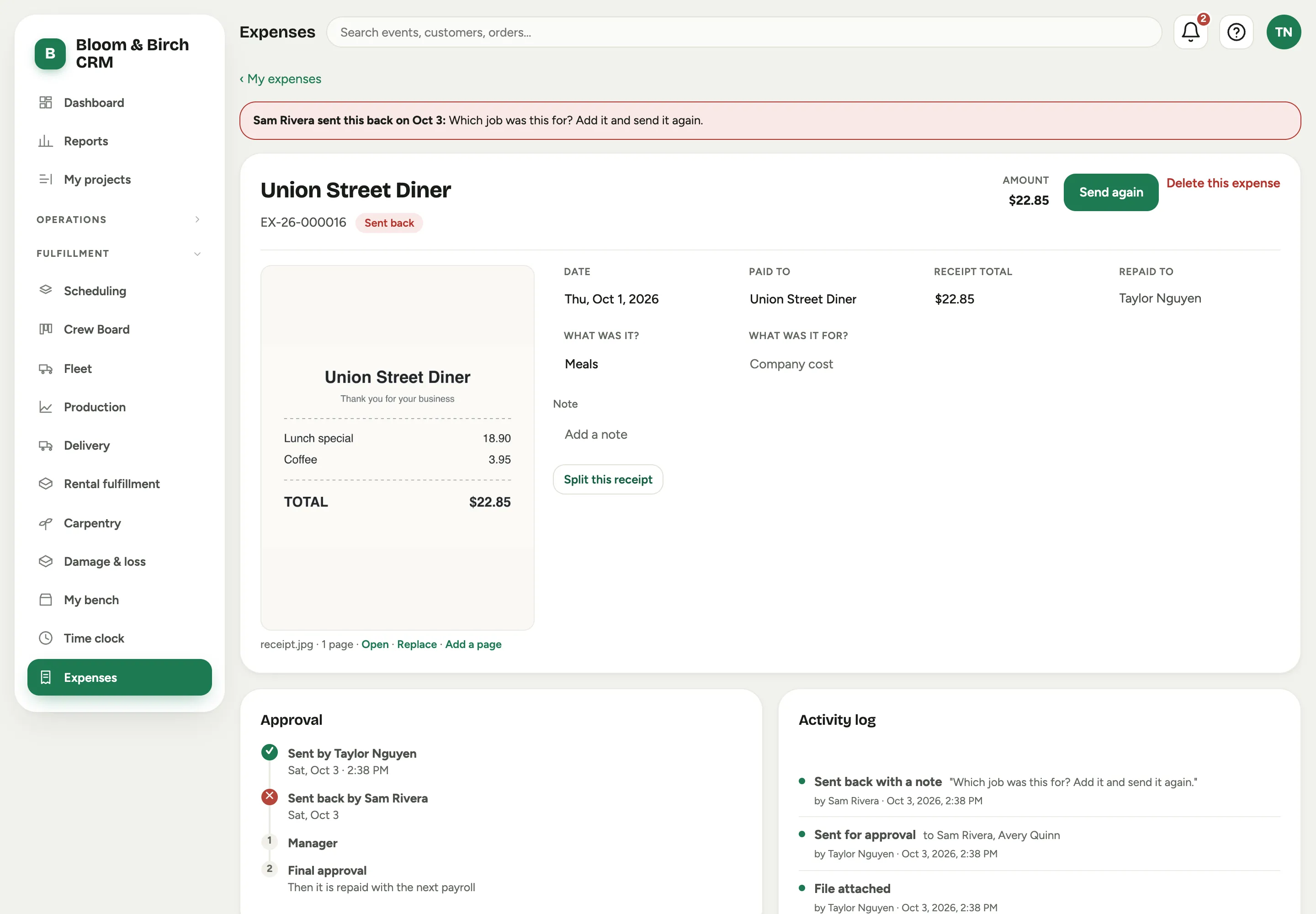Click the EX-26-000016 expense number
The image size is (1316, 914).
click(303, 222)
